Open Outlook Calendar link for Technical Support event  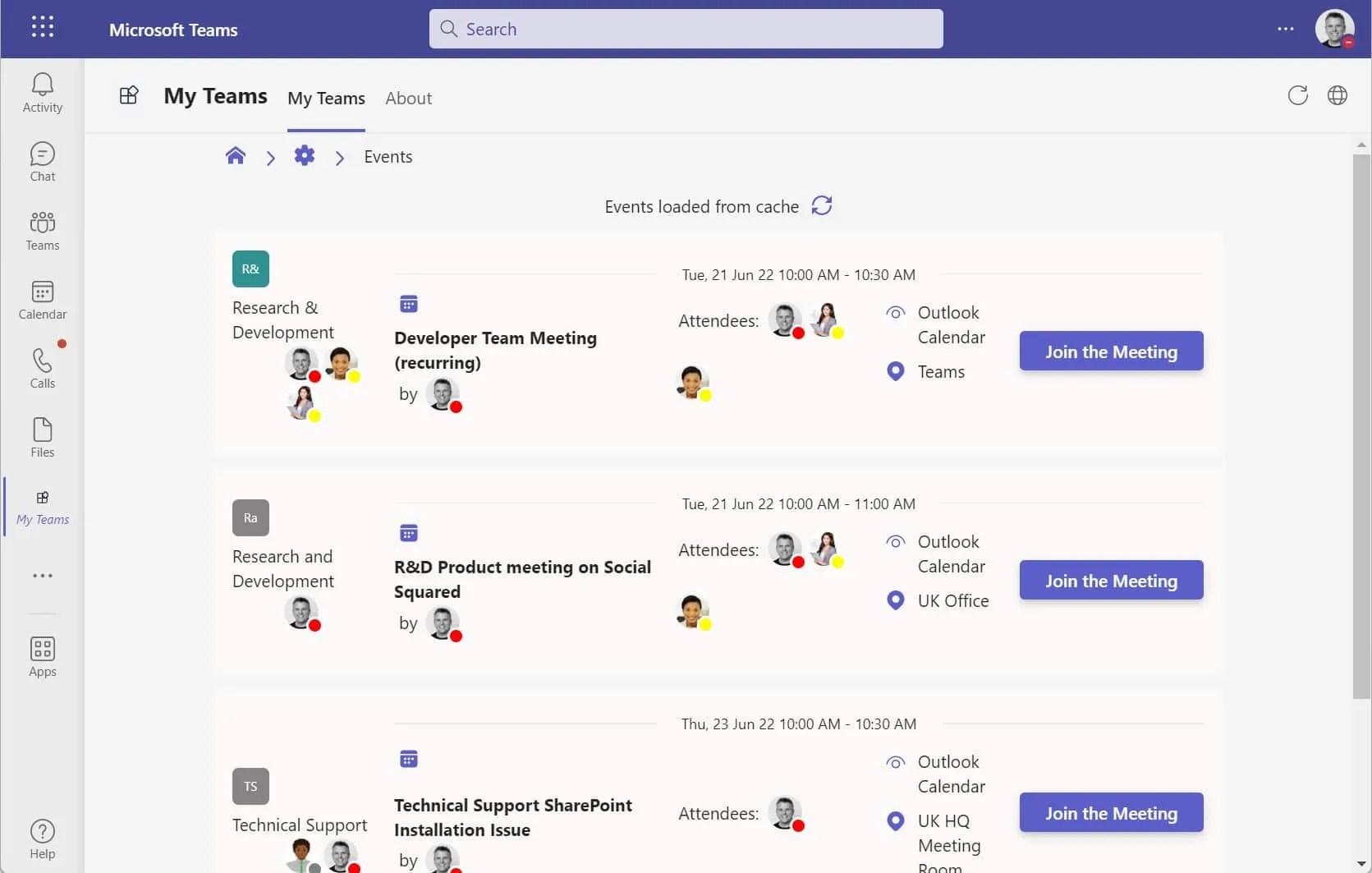click(x=951, y=774)
